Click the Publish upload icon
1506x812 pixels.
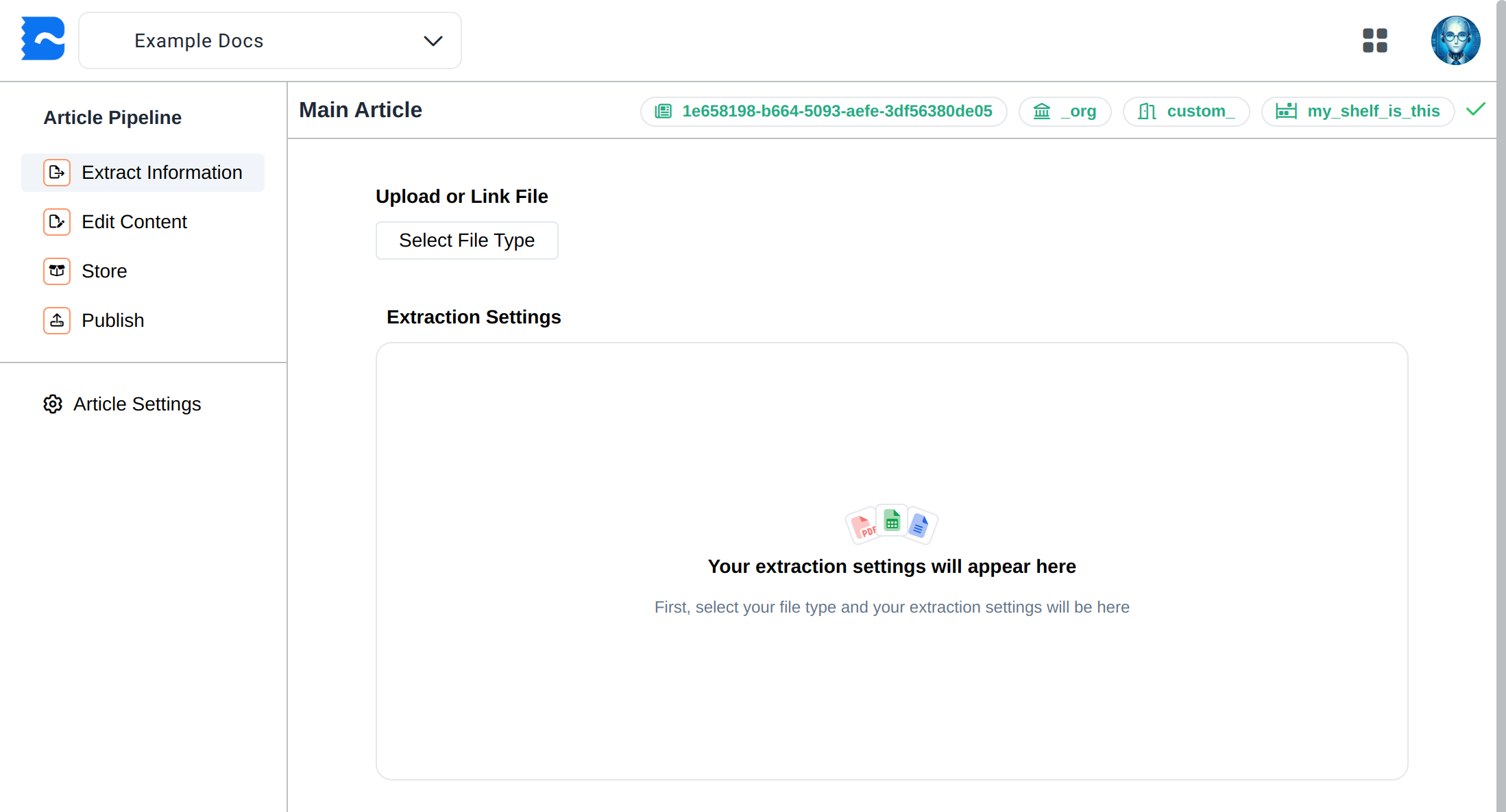tap(57, 321)
